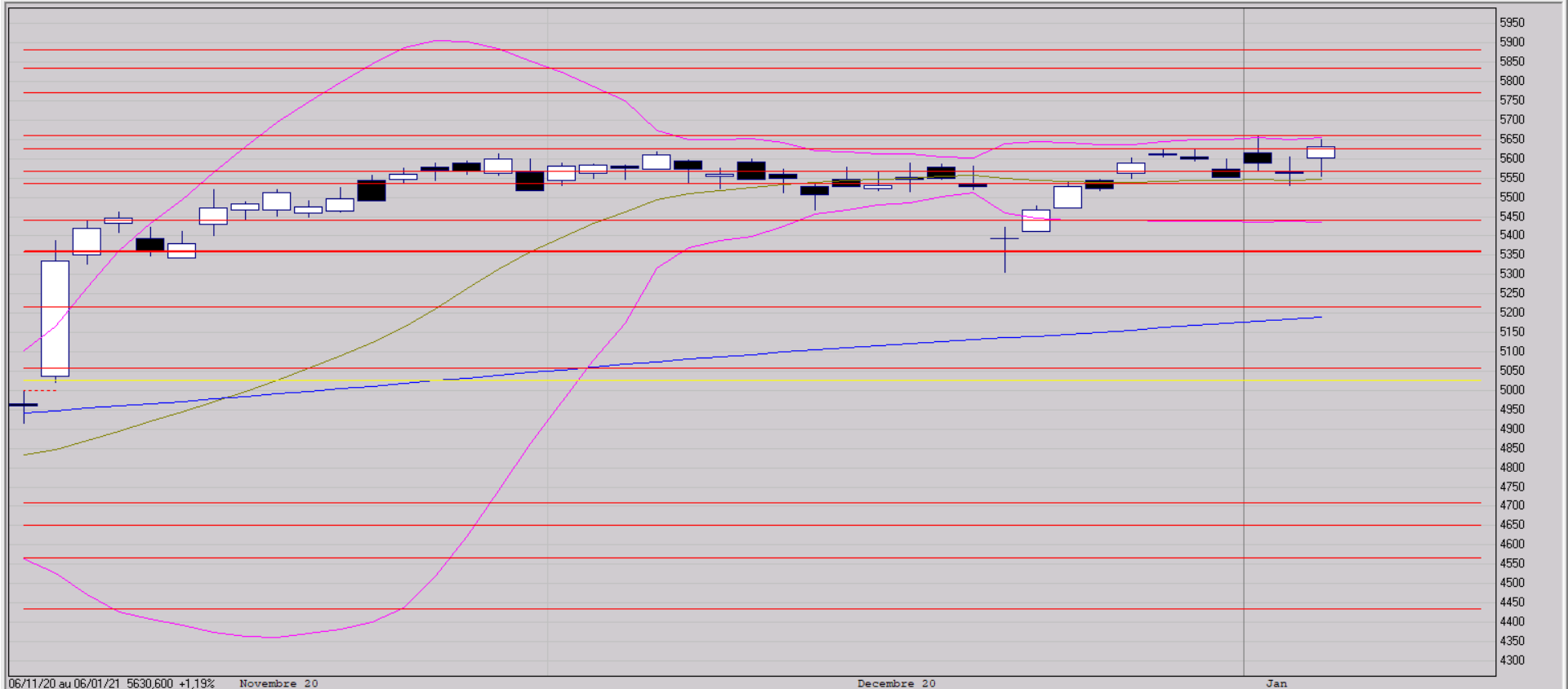Click the 5450 price axis label
This screenshot has height=689, width=1568.
coord(1512,216)
